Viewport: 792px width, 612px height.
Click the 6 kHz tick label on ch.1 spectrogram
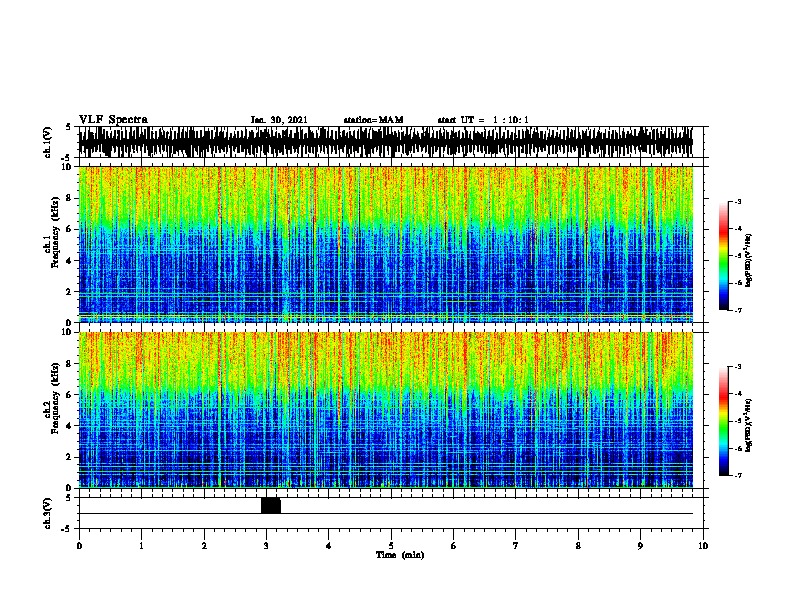click(69, 229)
